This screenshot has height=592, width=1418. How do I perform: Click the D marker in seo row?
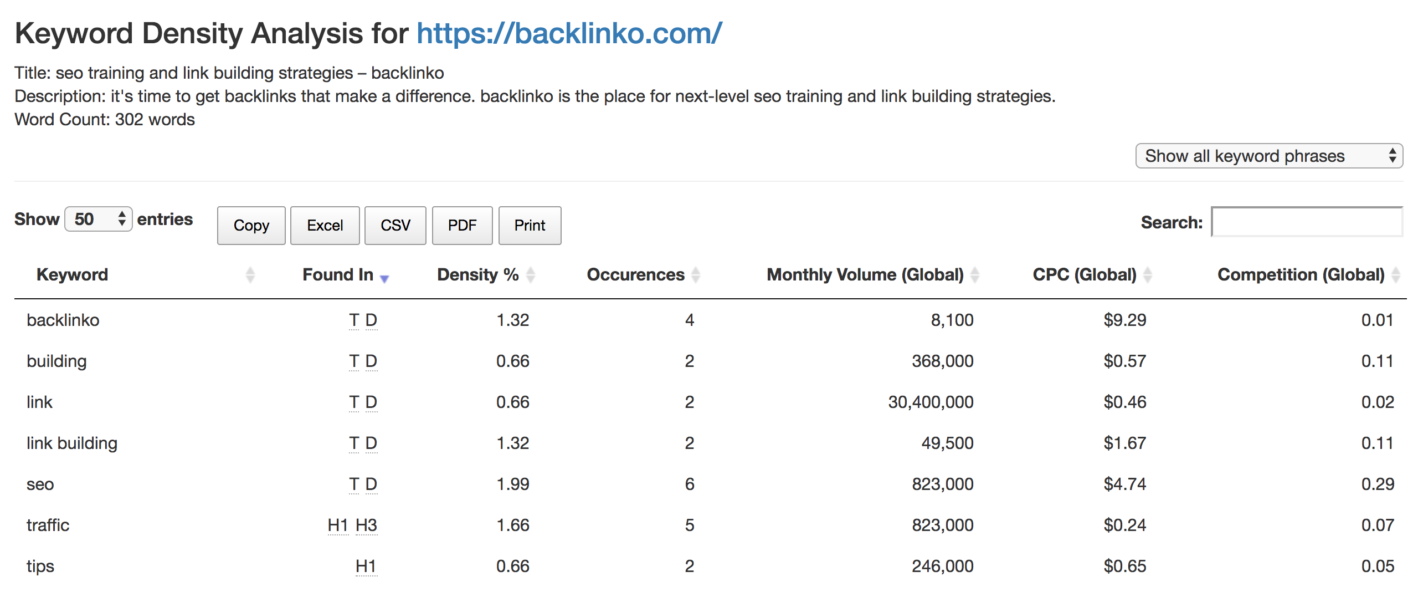tap(371, 485)
